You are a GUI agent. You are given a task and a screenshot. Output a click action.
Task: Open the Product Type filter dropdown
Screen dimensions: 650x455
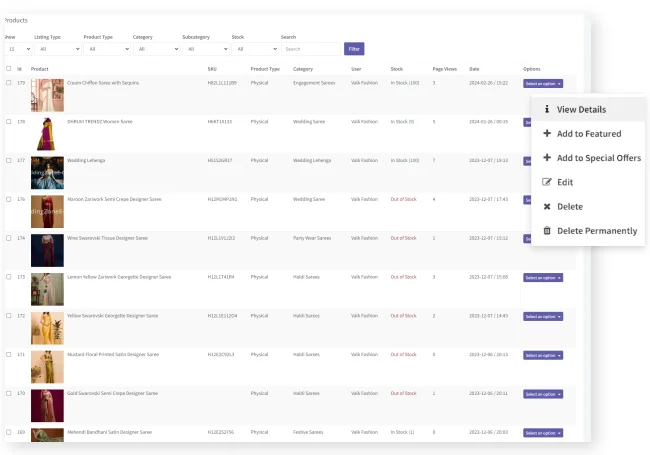[x=107, y=49]
